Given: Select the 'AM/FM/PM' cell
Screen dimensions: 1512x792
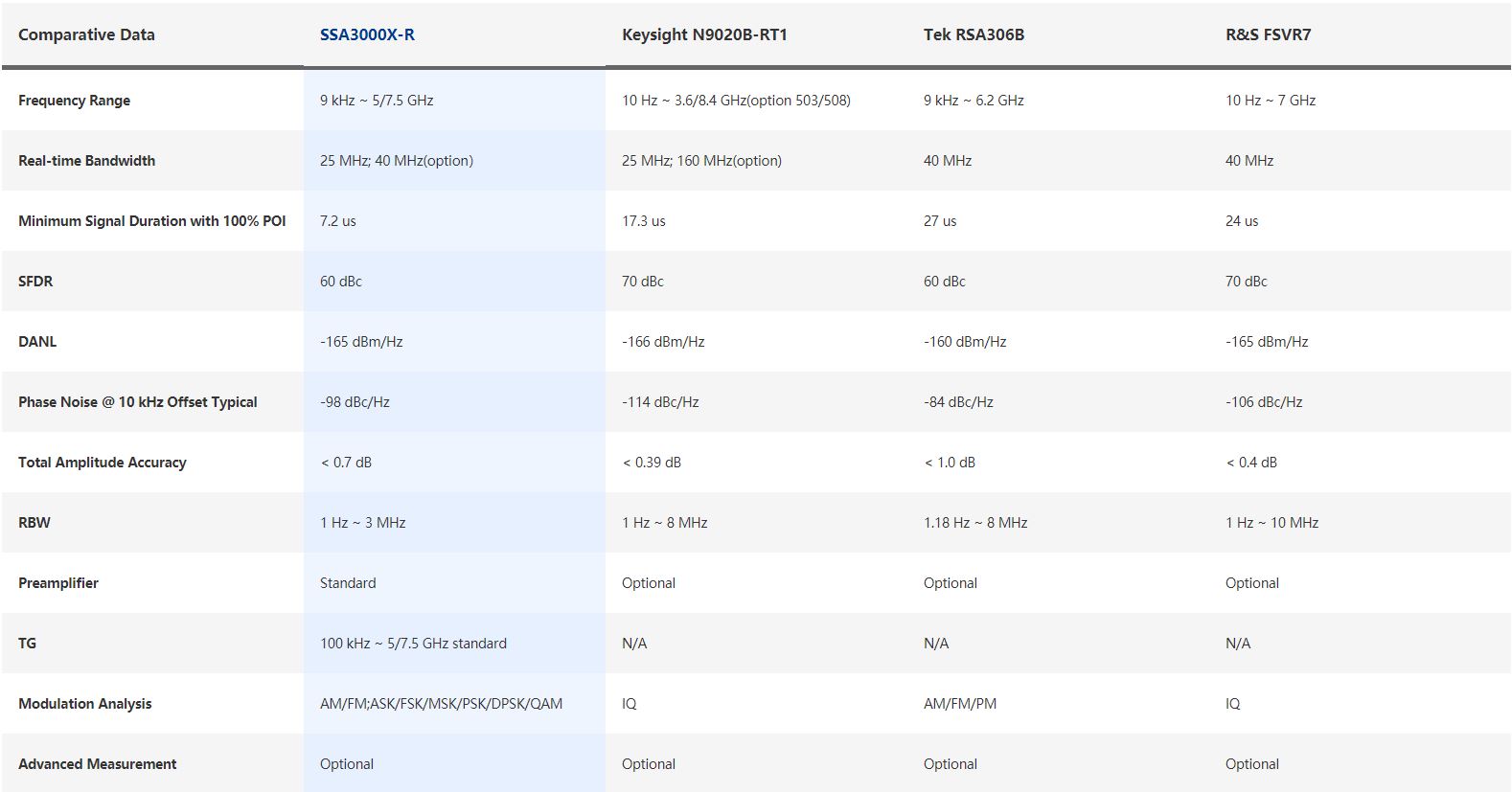Looking at the screenshot, I should (960, 704).
